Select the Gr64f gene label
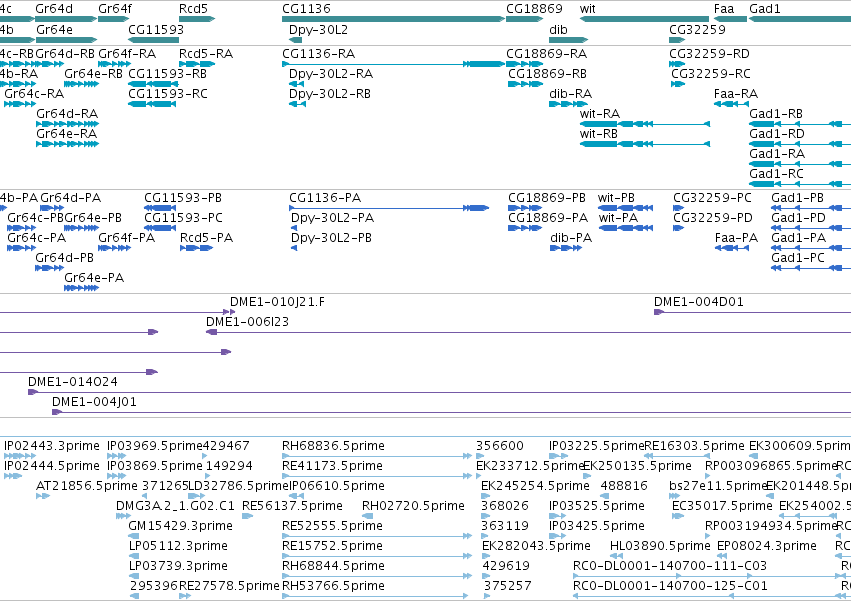The image size is (851, 601). (x=115, y=9)
